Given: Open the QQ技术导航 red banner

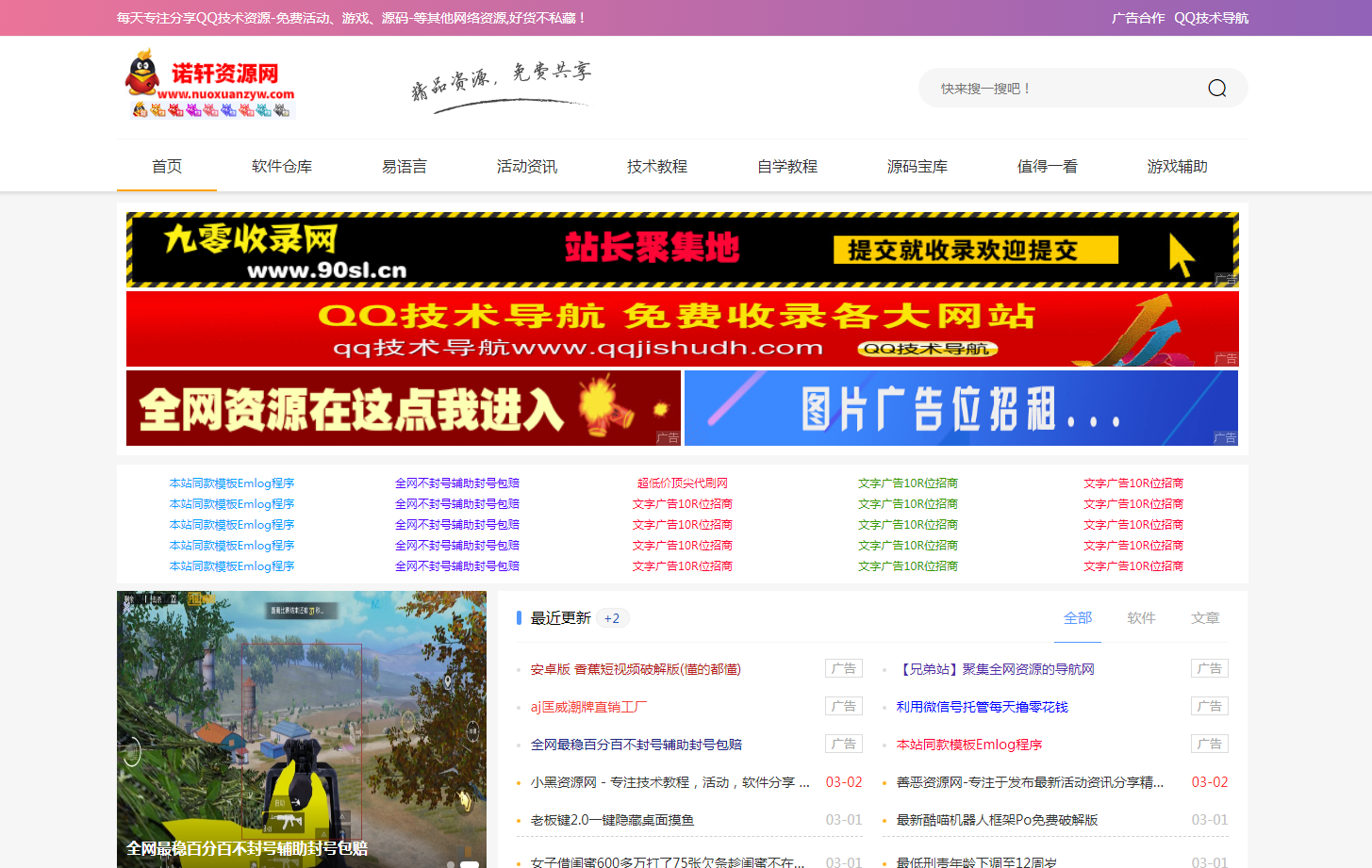Looking at the screenshot, I should pyautogui.click(x=682, y=328).
